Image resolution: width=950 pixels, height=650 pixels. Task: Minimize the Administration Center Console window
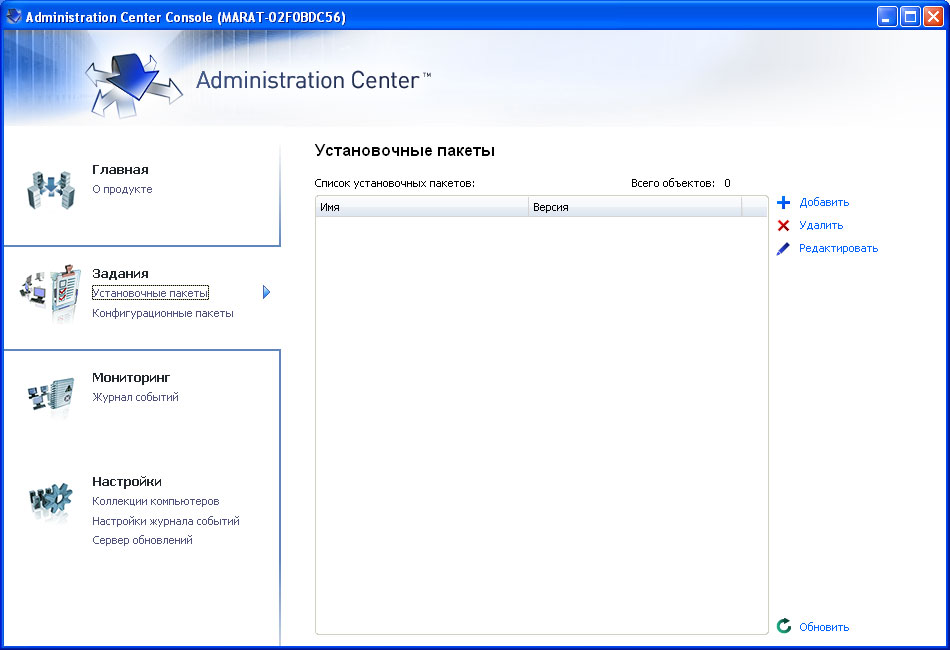point(887,16)
